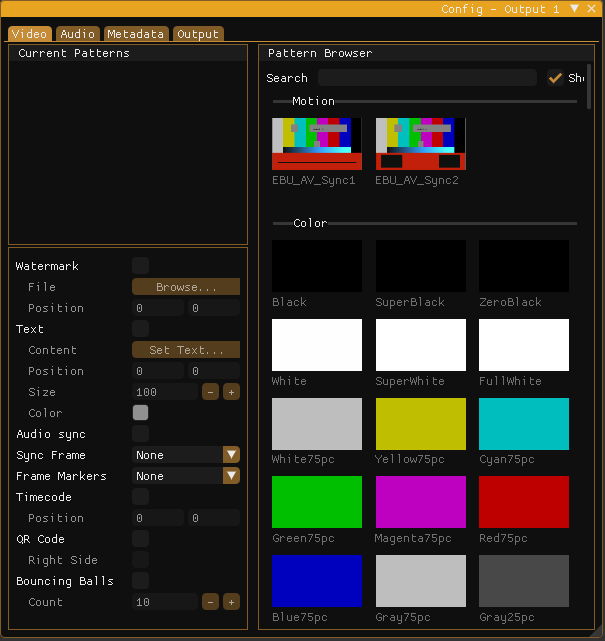The height and width of the screenshot is (641, 605).
Task: Click the Watermark Position Y field
Action: point(214,308)
